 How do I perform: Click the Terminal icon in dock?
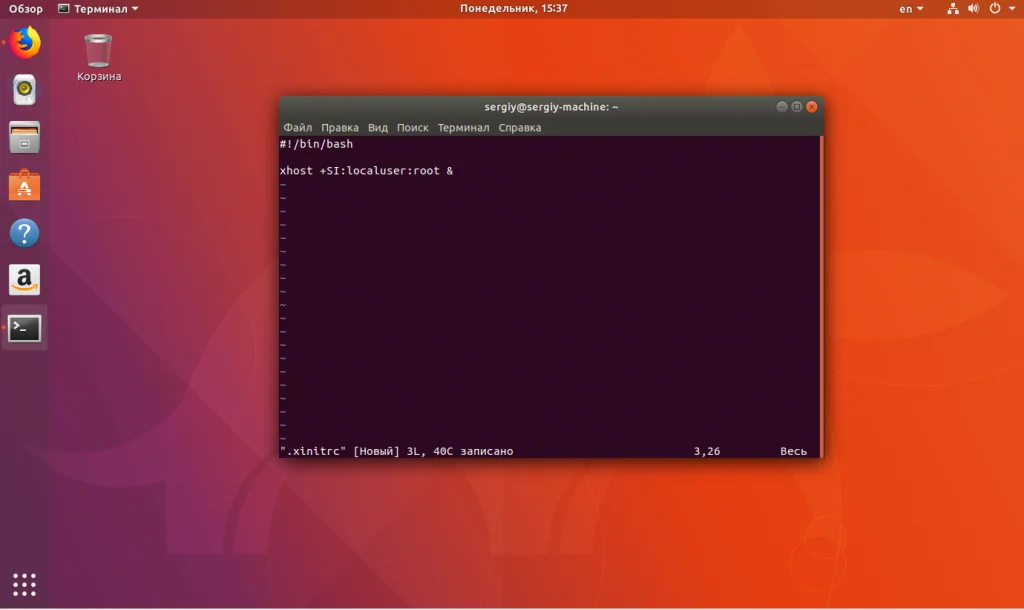pos(24,328)
